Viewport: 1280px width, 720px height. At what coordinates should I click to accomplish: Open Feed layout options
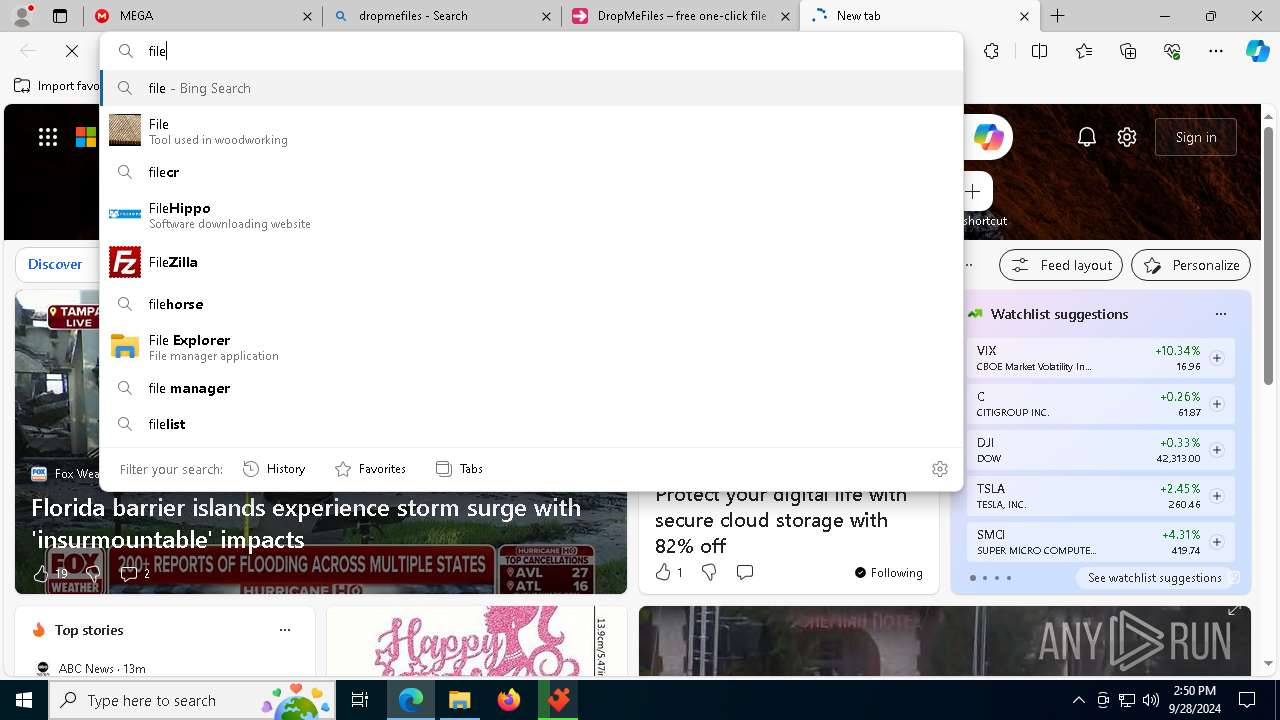click(1061, 265)
